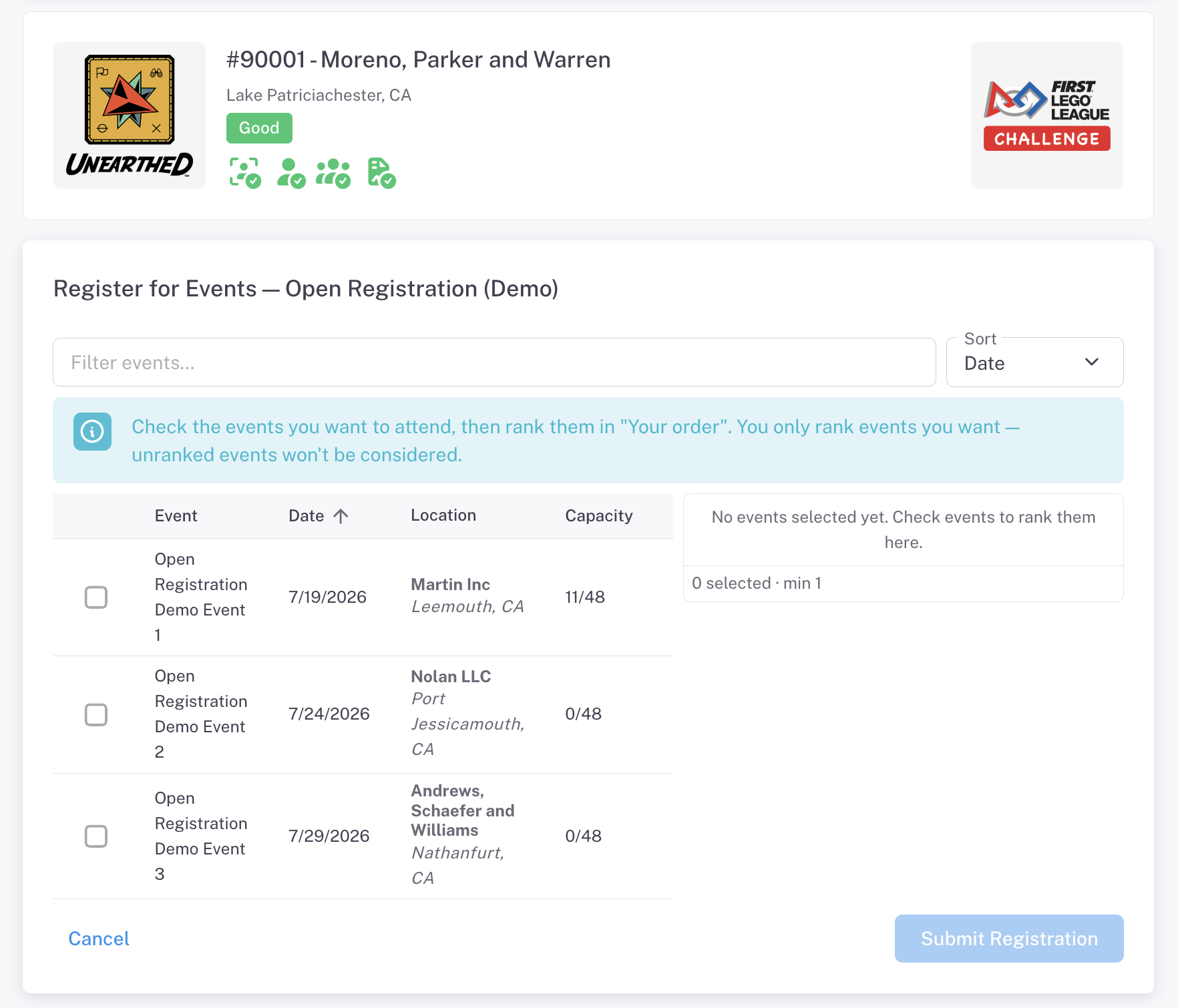This screenshot has height=1008, width=1178.
Task: Click the Date column sort arrow
Action: tap(341, 516)
